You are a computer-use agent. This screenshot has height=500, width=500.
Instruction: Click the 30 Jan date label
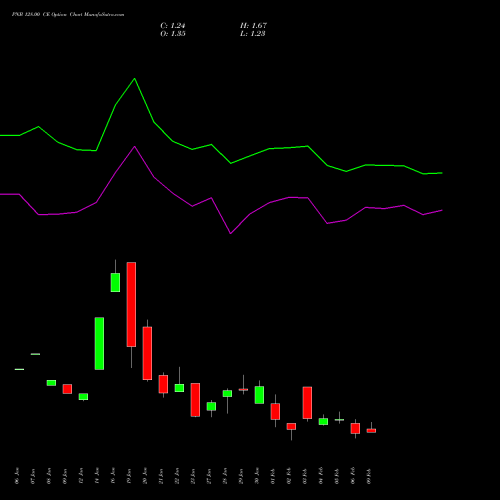257,476
